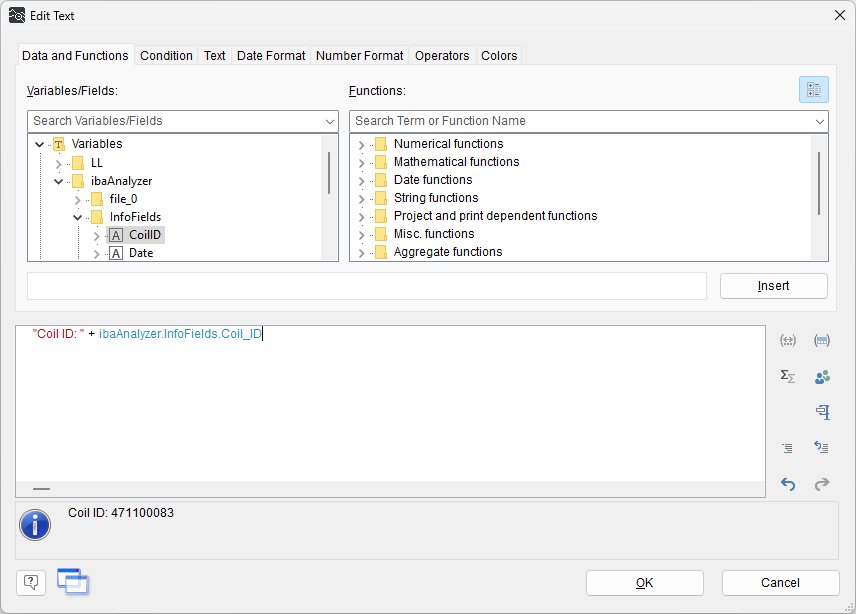Click the overlapping windows icon
This screenshot has height=614, width=856.
(73, 582)
